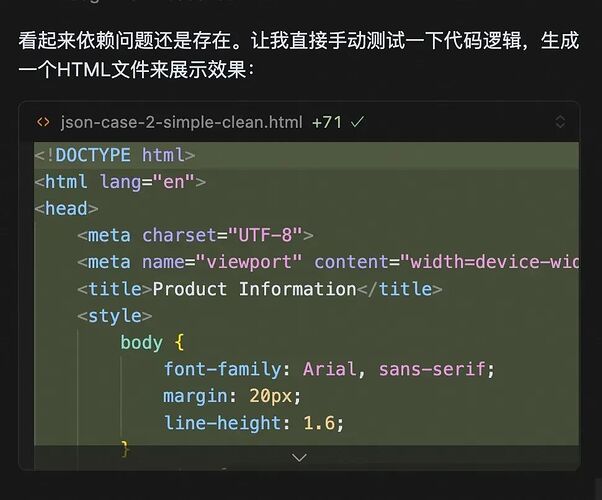Click the applied checkmark next to +71
Screen dimensions: 602x500
(357, 122)
